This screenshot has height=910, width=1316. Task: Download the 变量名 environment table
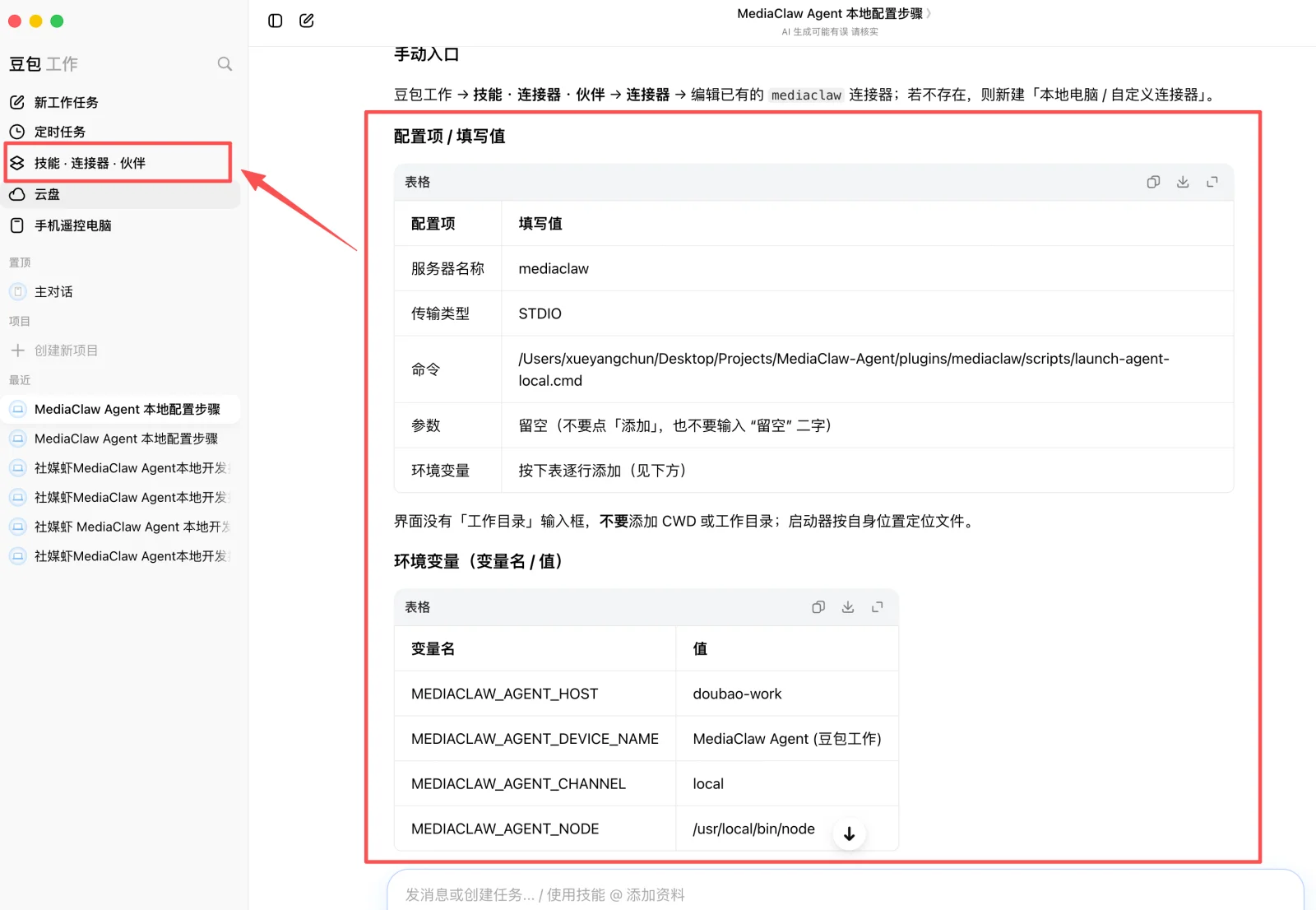848,607
